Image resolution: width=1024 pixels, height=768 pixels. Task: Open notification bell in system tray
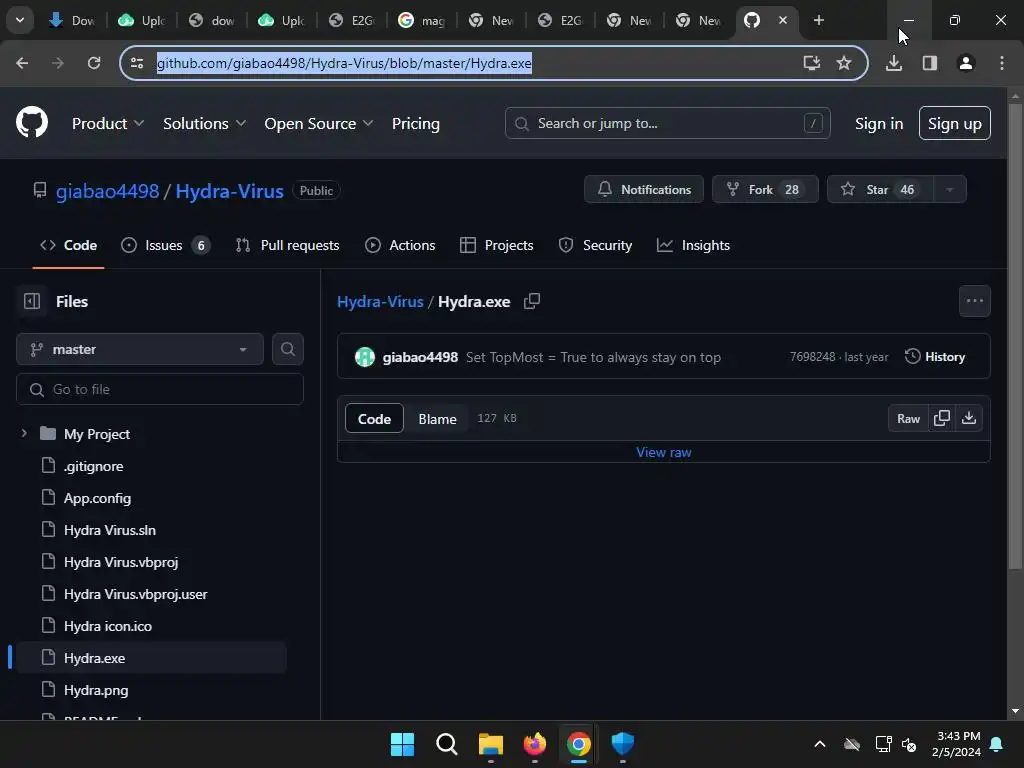pyautogui.click(x=997, y=744)
